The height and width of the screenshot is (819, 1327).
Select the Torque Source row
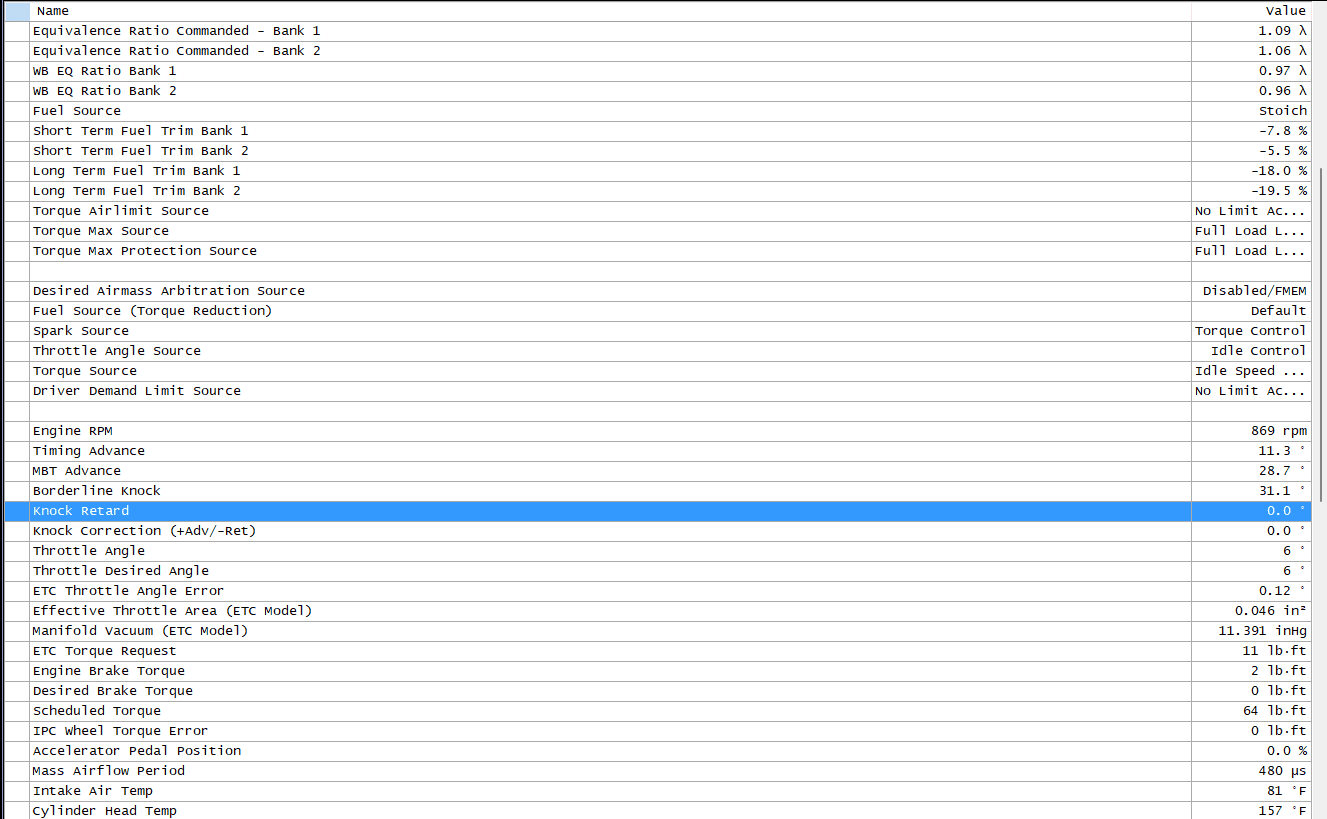[x=658, y=371]
